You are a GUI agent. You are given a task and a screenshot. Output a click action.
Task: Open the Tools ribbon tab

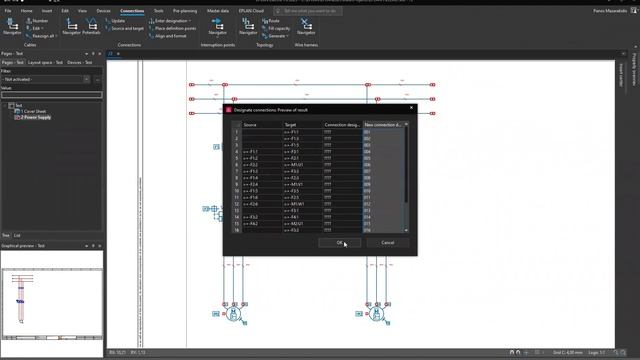tap(158, 11)
